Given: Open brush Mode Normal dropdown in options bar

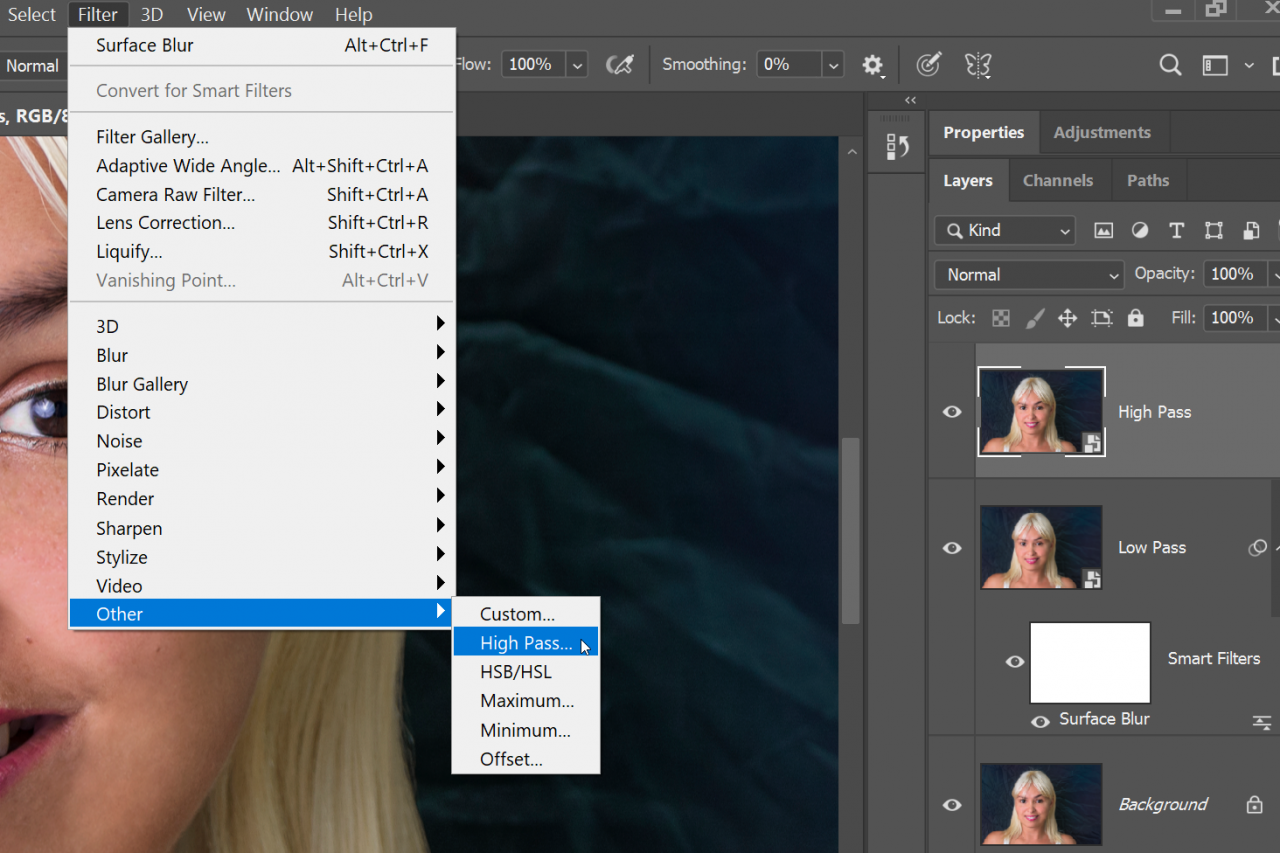Looking at the screenshot, I should pyautogui.click(x=33, y=66).
